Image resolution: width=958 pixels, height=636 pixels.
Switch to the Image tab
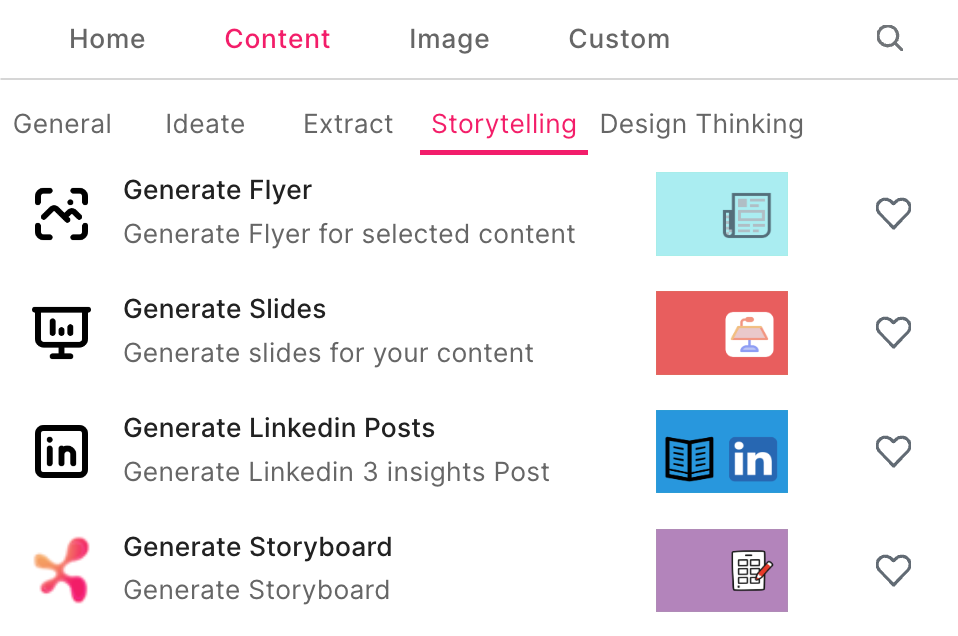[449, 39]
